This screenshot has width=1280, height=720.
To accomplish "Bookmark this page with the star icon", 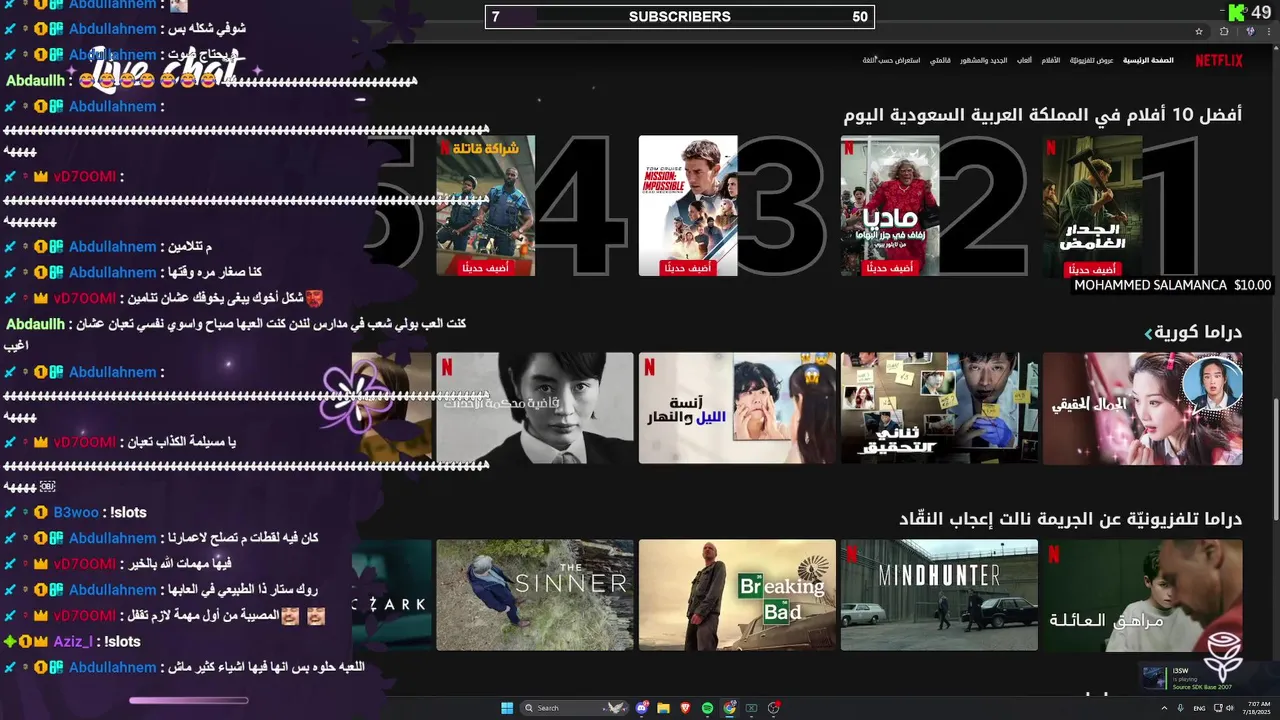I will point(1199,32).
